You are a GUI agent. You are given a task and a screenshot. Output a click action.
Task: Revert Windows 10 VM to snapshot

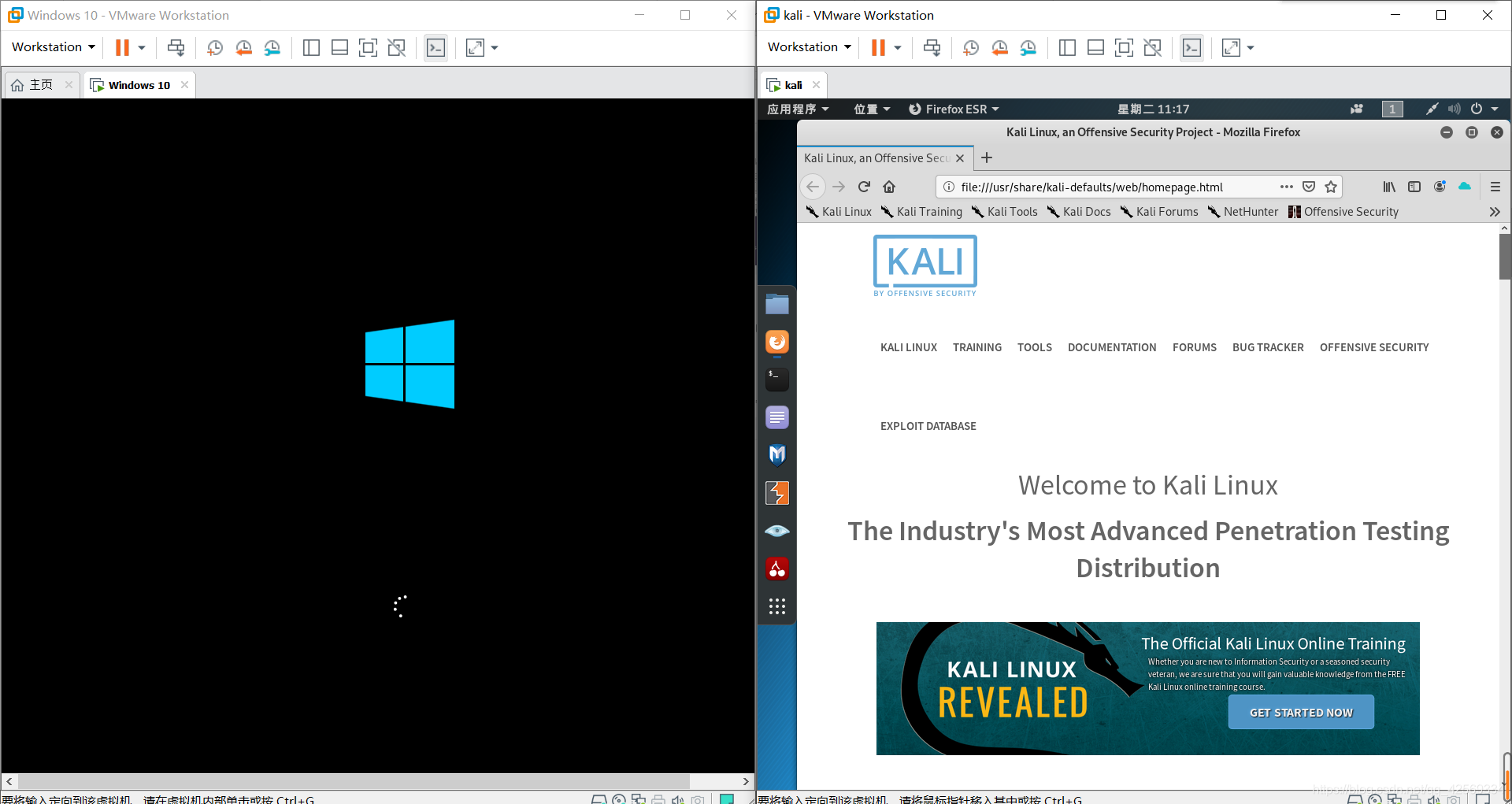pos(243,47)
